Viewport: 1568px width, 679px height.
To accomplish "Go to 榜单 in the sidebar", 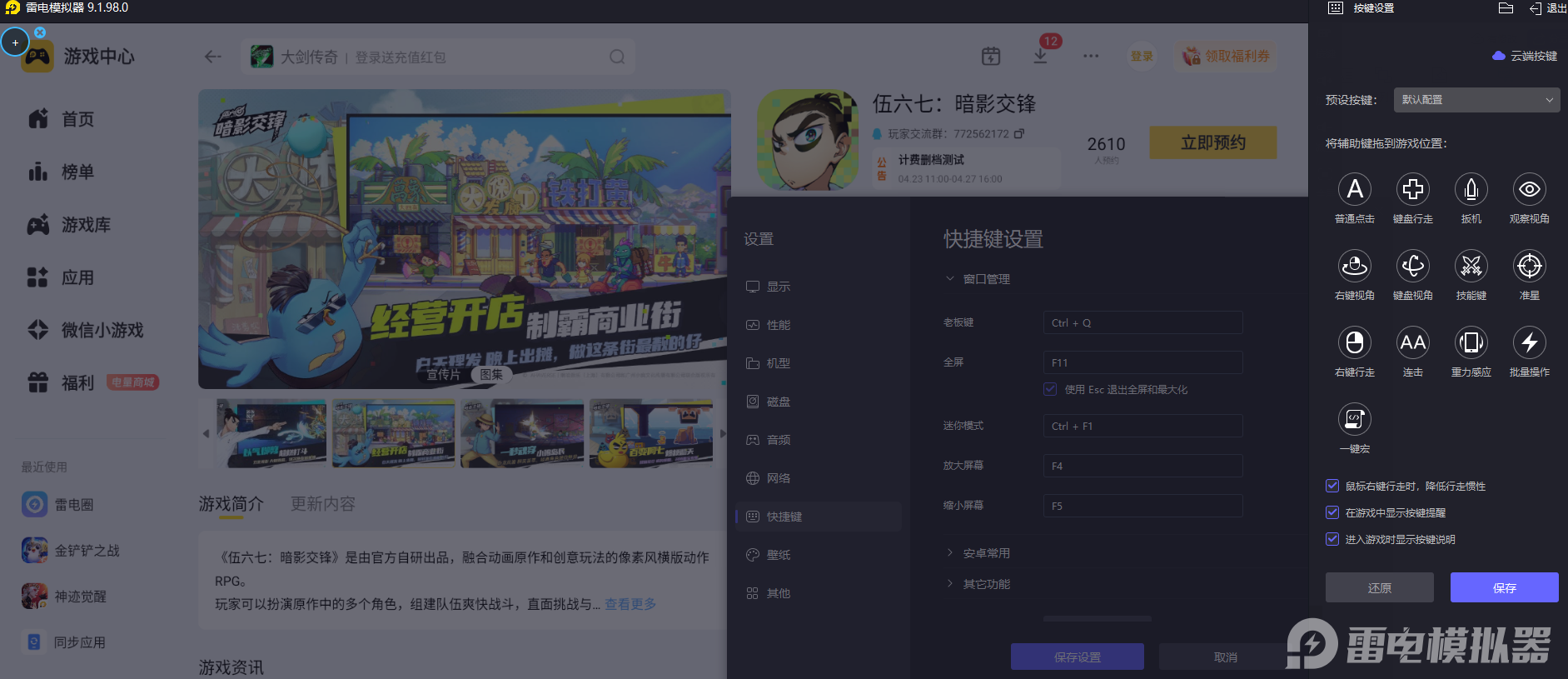I will click(61, 172).
